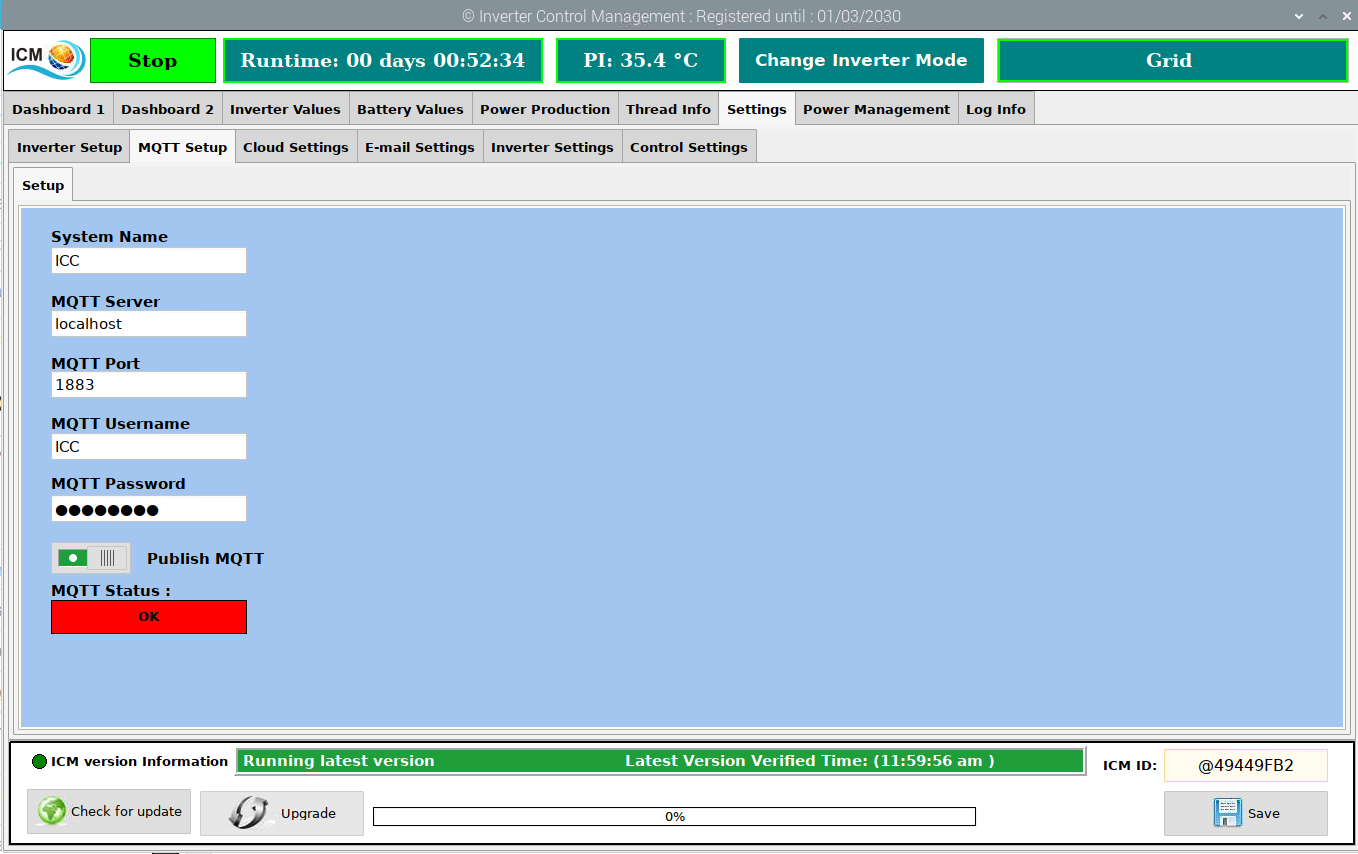Select the Inverter Values tab

click(x=285, y=109)
